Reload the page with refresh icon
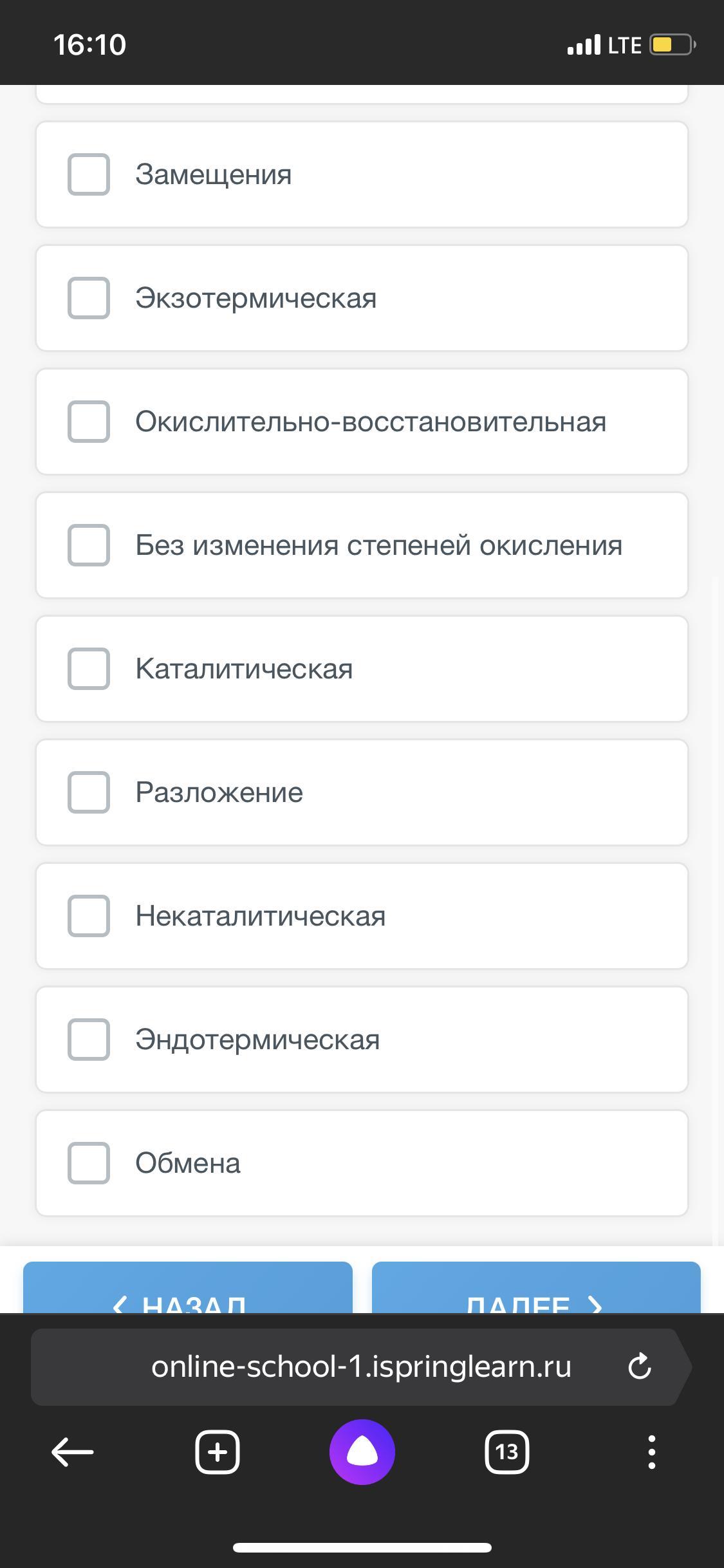 640,1366
